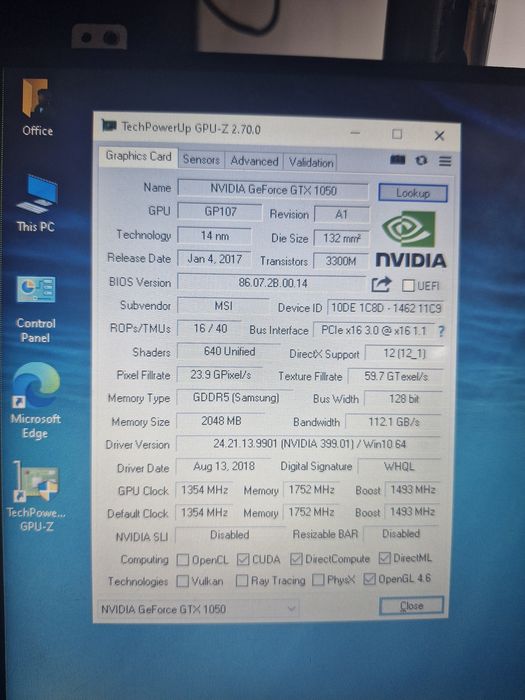525x700 pixels.
Task: Click the Die Size value 132 mm²
Action: coord(342,238)
